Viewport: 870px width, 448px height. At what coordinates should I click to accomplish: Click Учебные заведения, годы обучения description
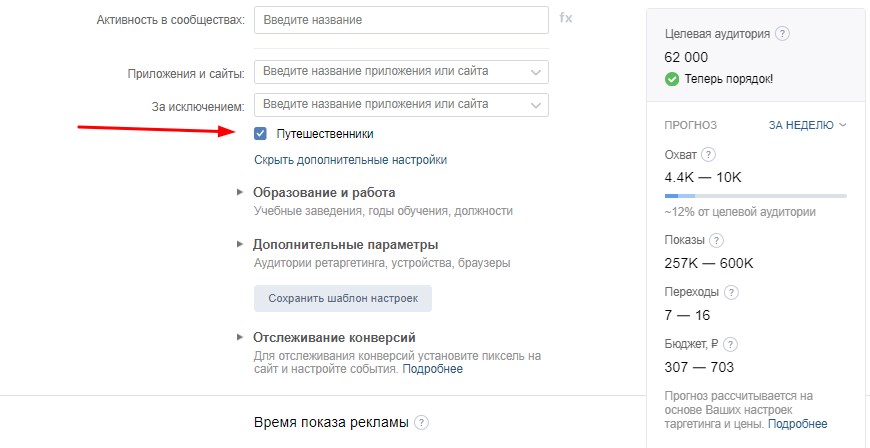pos(383,211)
